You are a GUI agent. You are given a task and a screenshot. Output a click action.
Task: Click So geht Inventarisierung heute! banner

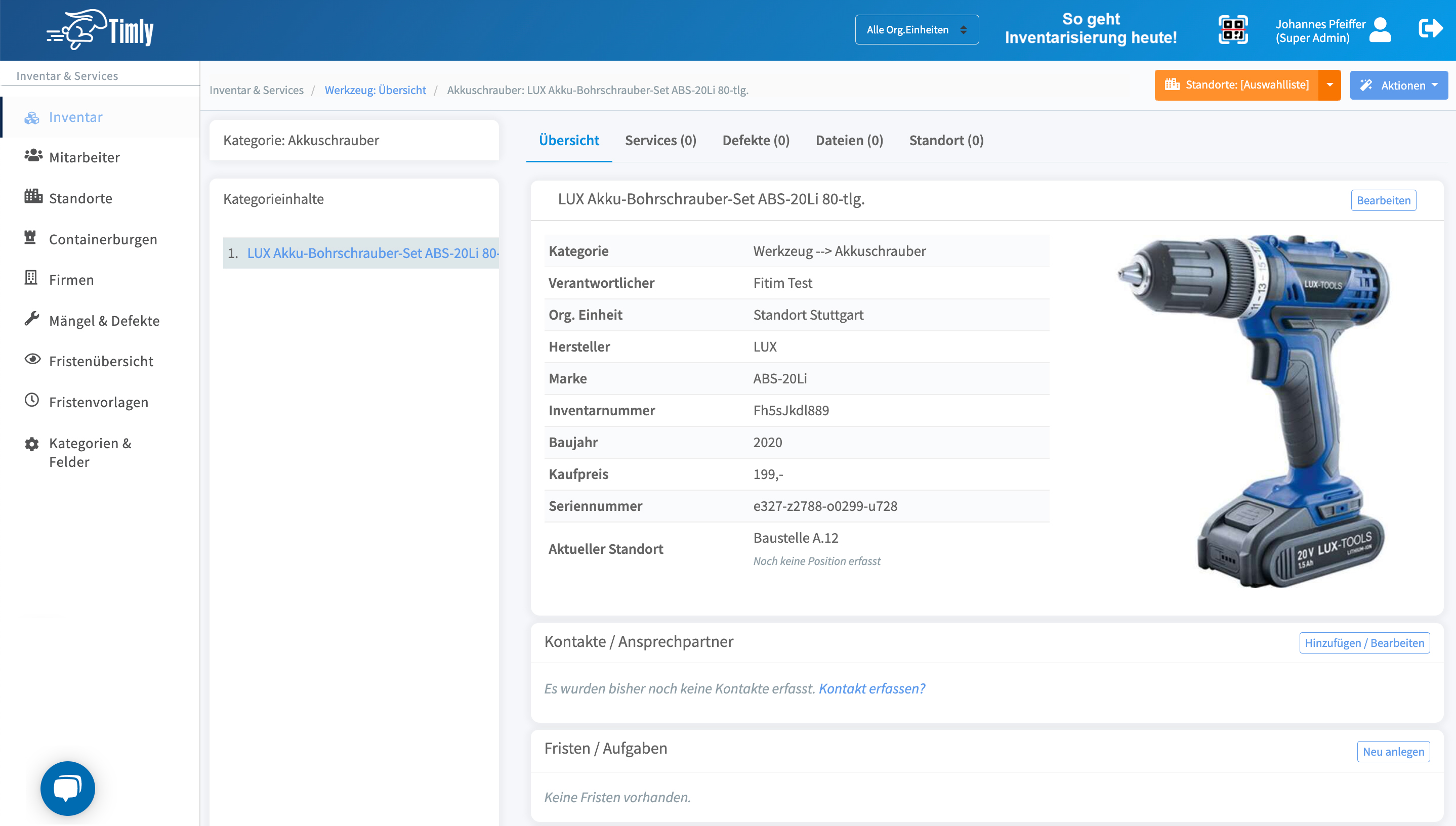point(1091,28)
